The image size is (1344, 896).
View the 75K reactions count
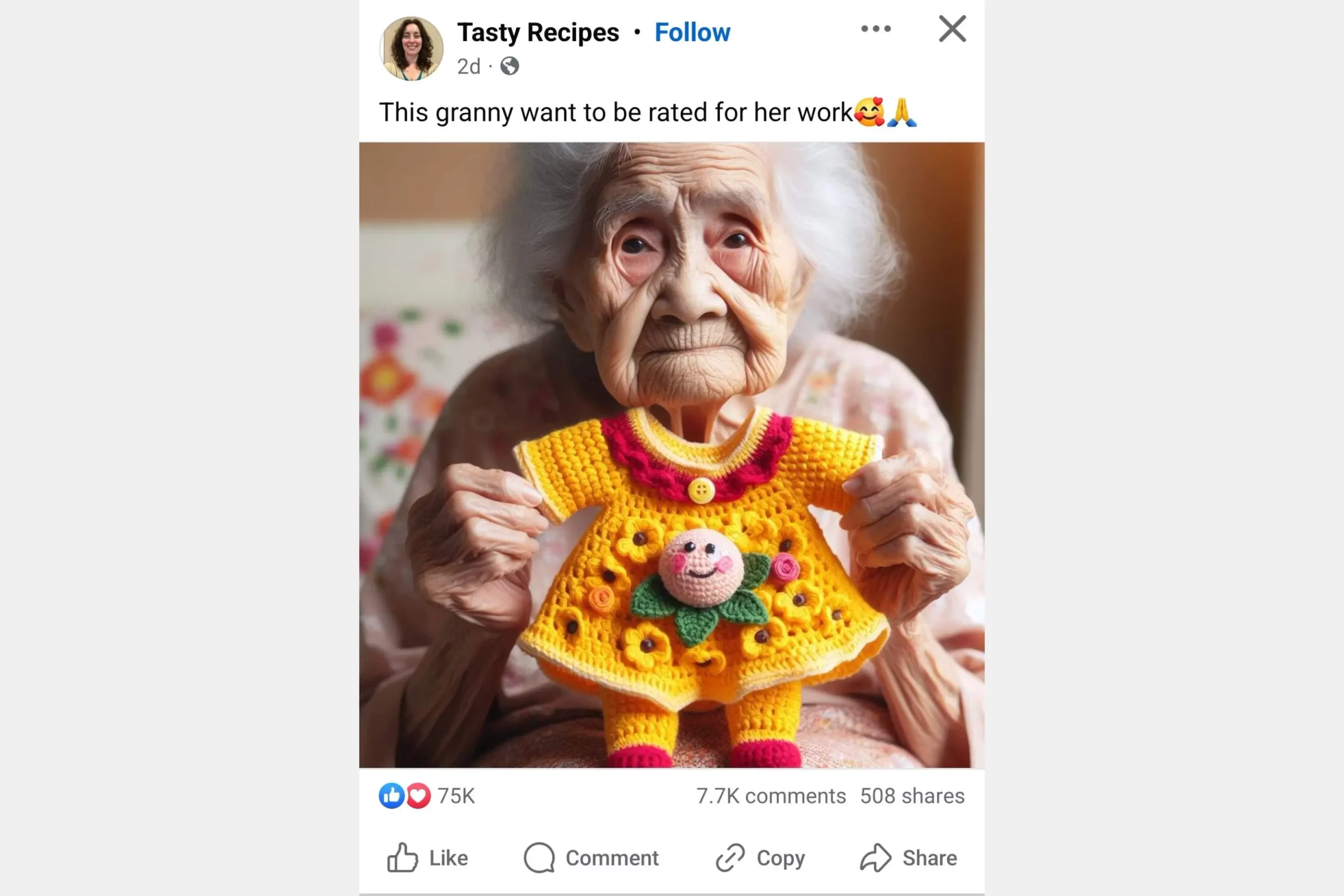(456, 795)
